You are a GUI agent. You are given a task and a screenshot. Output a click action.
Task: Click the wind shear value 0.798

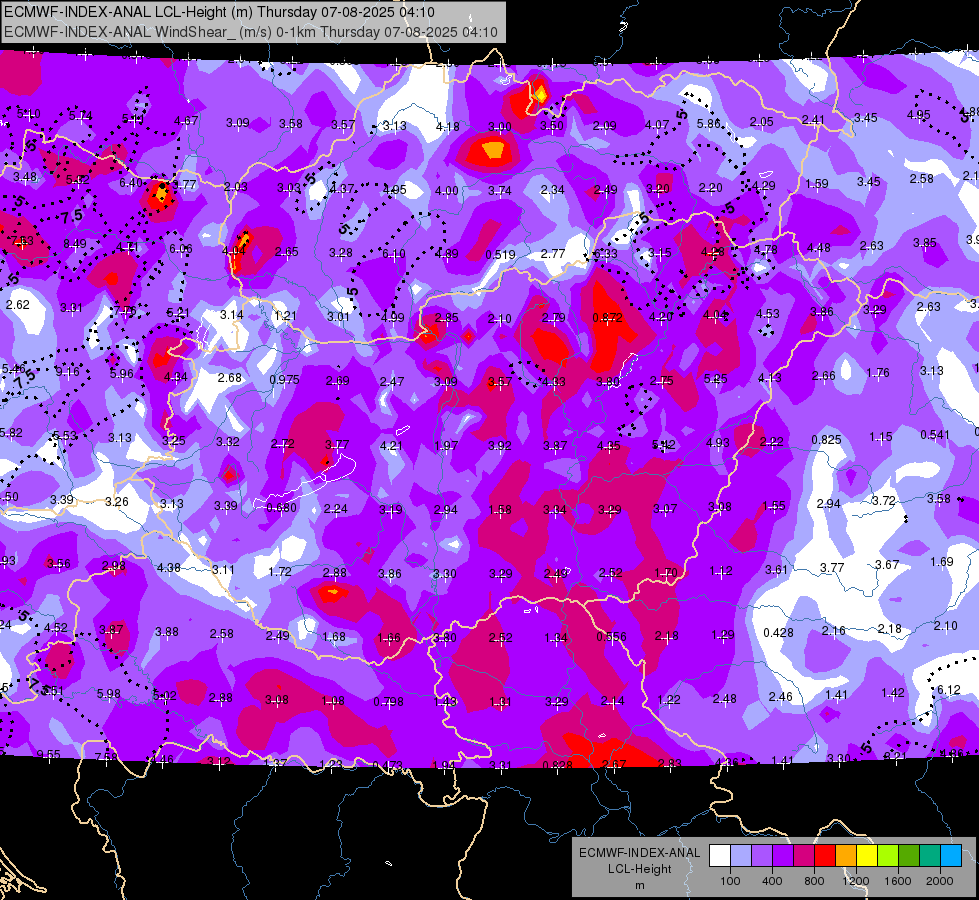(x=388, y=702)
